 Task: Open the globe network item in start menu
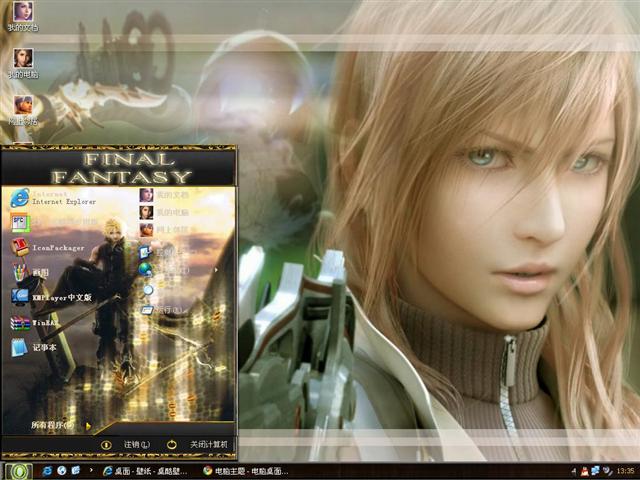click(163, 270)
